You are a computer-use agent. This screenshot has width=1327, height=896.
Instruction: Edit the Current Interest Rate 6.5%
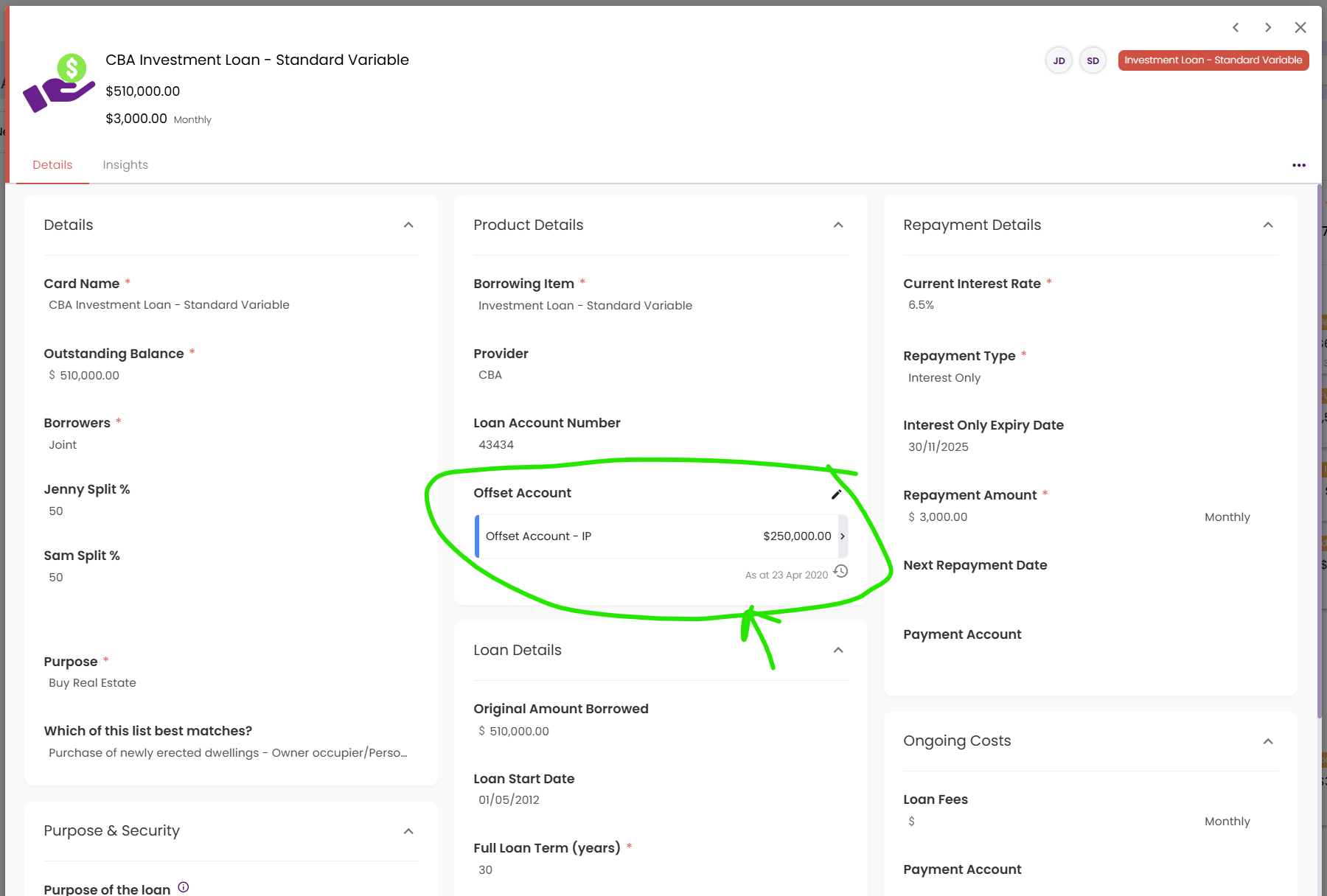[x=921, y=305]
